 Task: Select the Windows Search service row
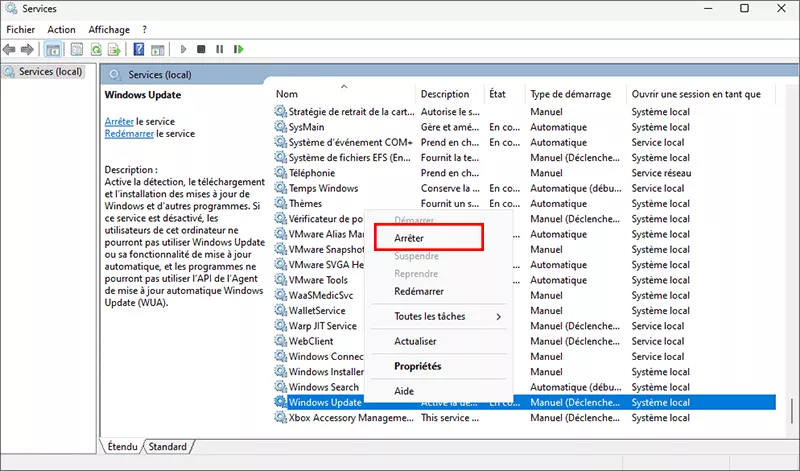pos(524,387)
